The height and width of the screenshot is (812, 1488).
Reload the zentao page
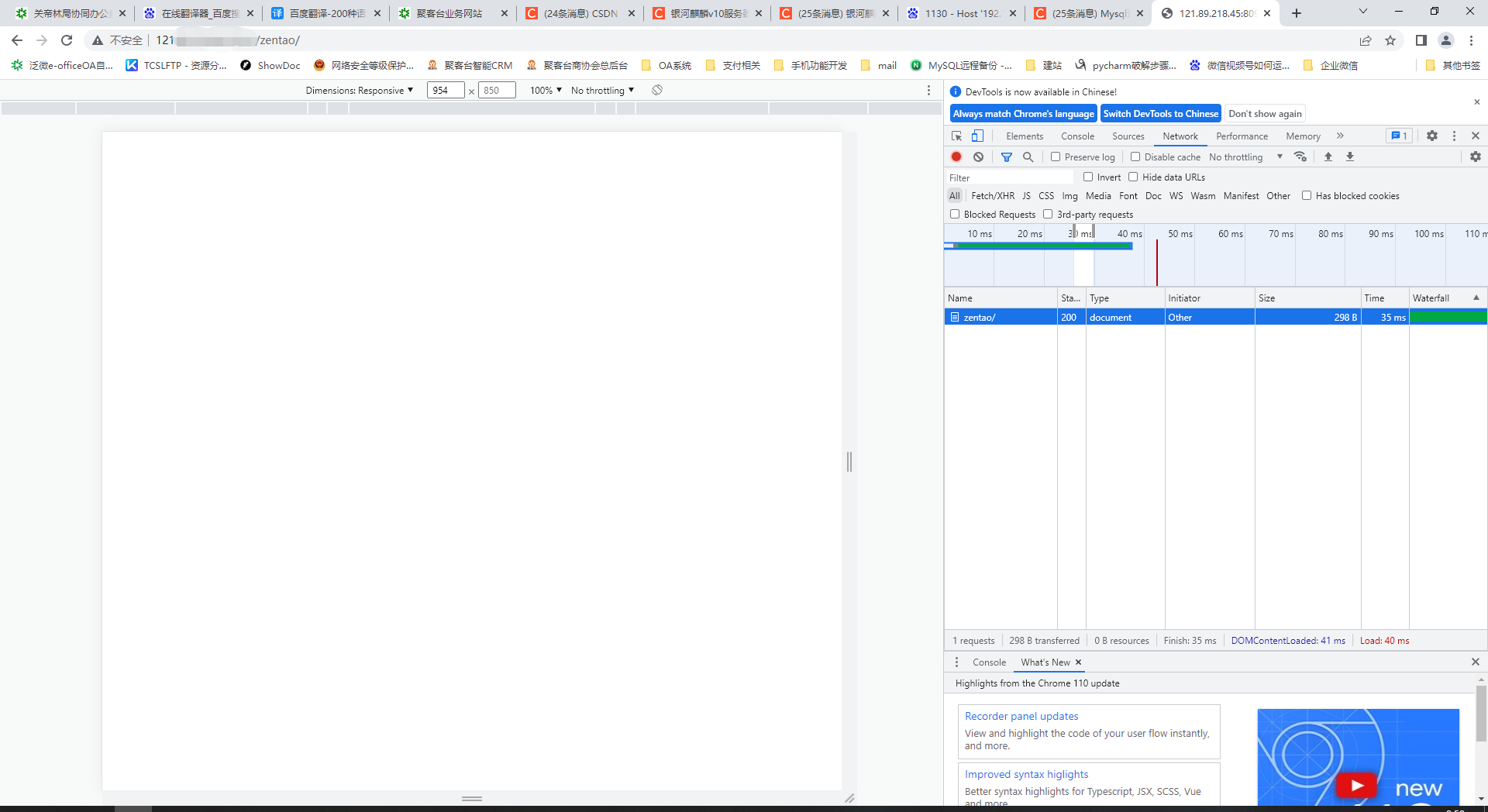(x=67, y=40)
